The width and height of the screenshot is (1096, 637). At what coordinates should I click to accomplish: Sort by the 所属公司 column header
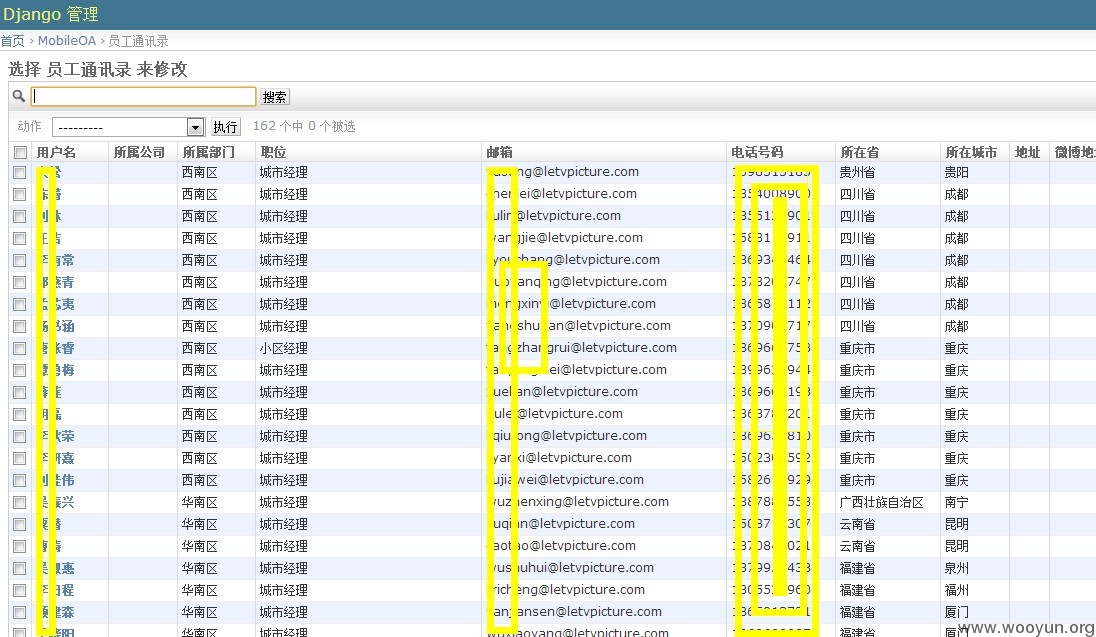pos(139,152)
